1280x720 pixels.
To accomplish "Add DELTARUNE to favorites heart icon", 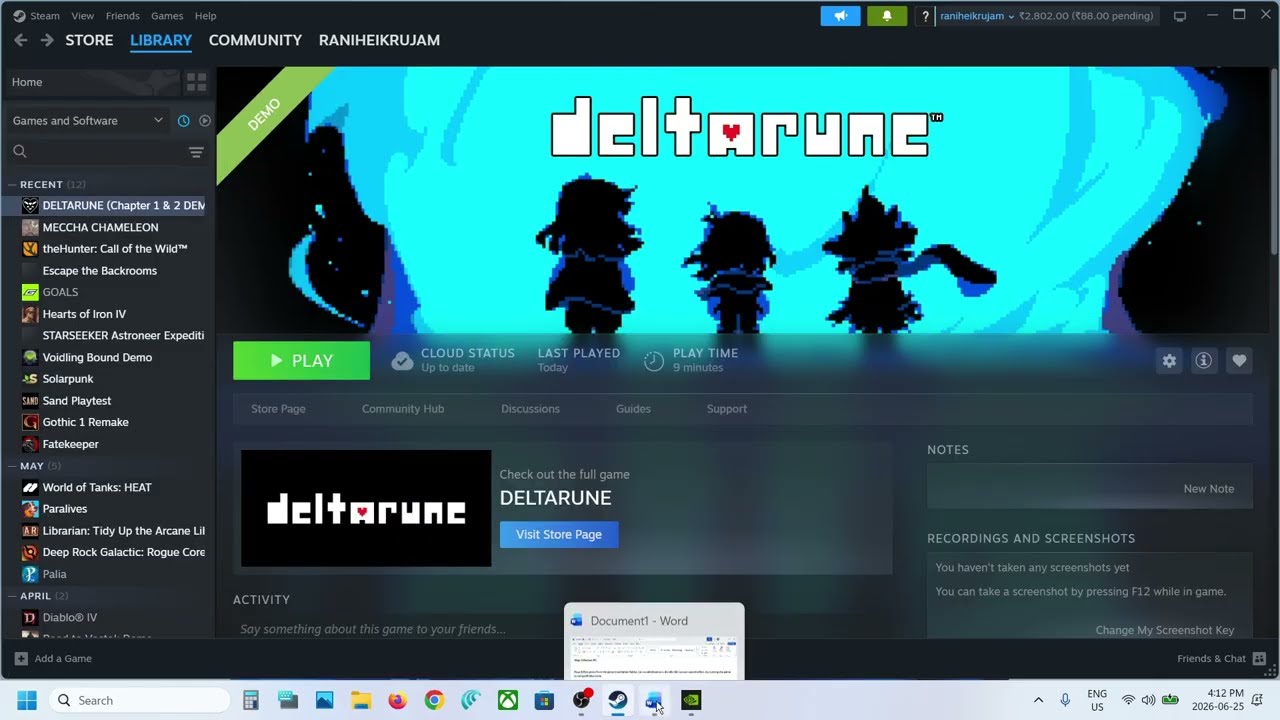I will point(1239,361).
